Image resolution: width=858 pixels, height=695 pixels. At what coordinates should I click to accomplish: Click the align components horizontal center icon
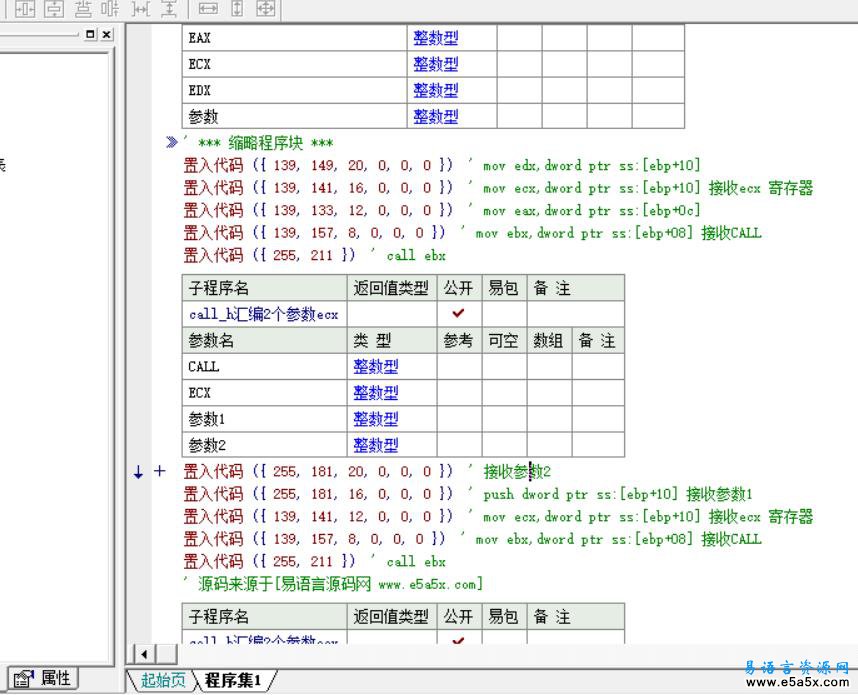[x=110, y=8]
